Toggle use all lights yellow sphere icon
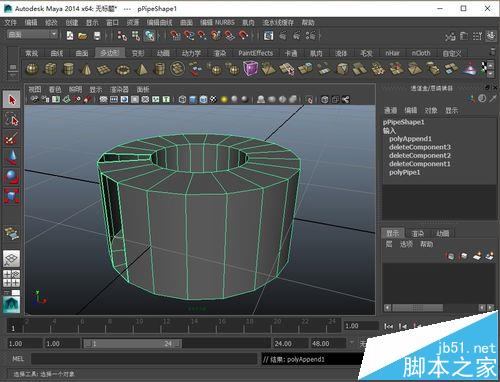The height and width of the screenshot is (382, 500). [x=224, y=99]
